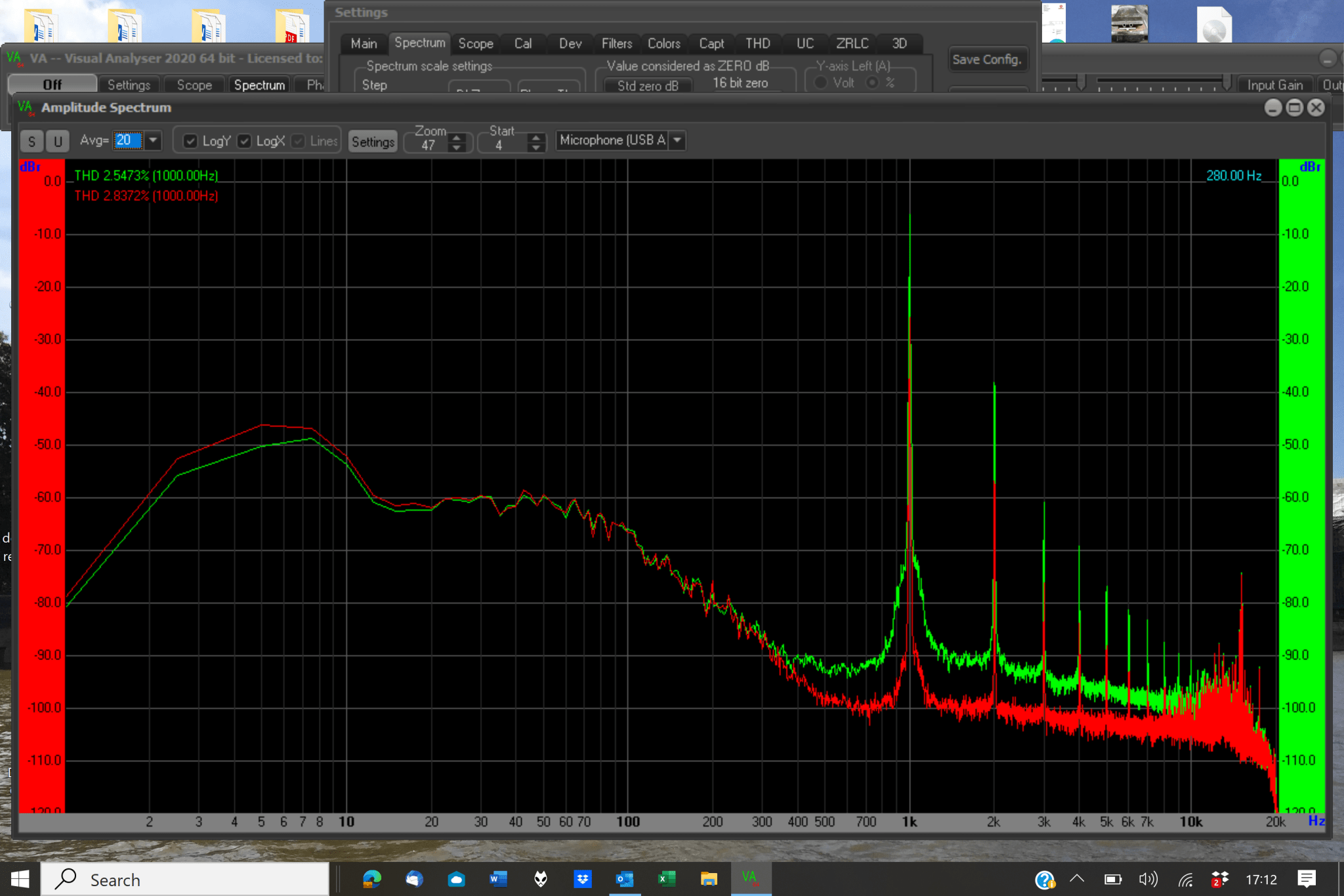1344x896 pixels.
Task: Click the 280.00 Hz cursor frequency readout
Action: point(1234,176)
